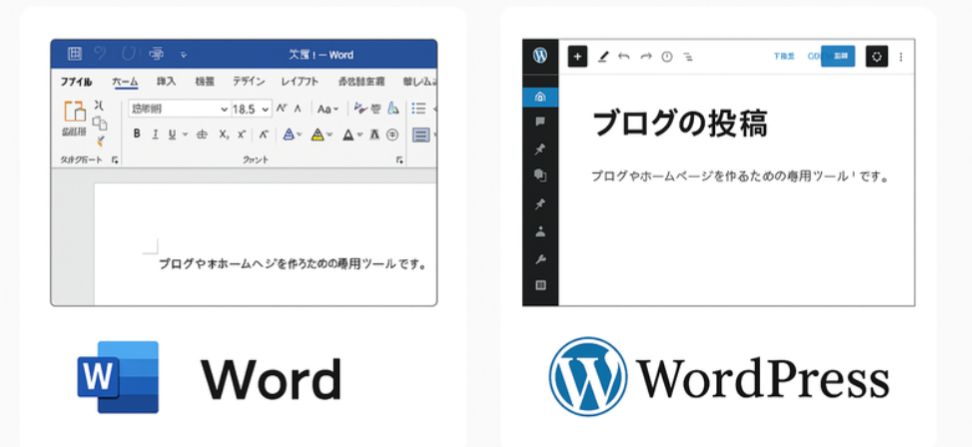Viewport: 972px width, 447px height.
Task: Open the Text Effects dropdown arrow
Action: pos(299,135)
